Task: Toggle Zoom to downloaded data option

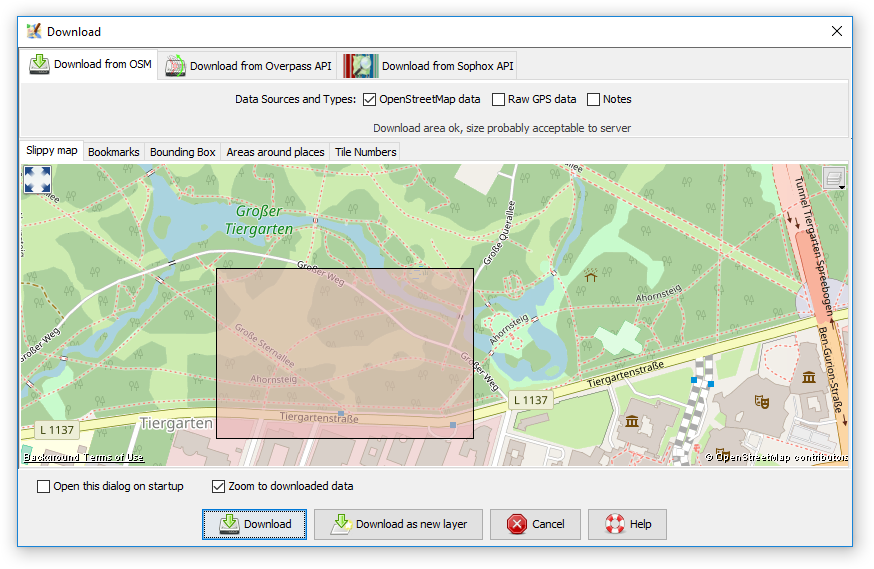Action: (x=219, y=487)
